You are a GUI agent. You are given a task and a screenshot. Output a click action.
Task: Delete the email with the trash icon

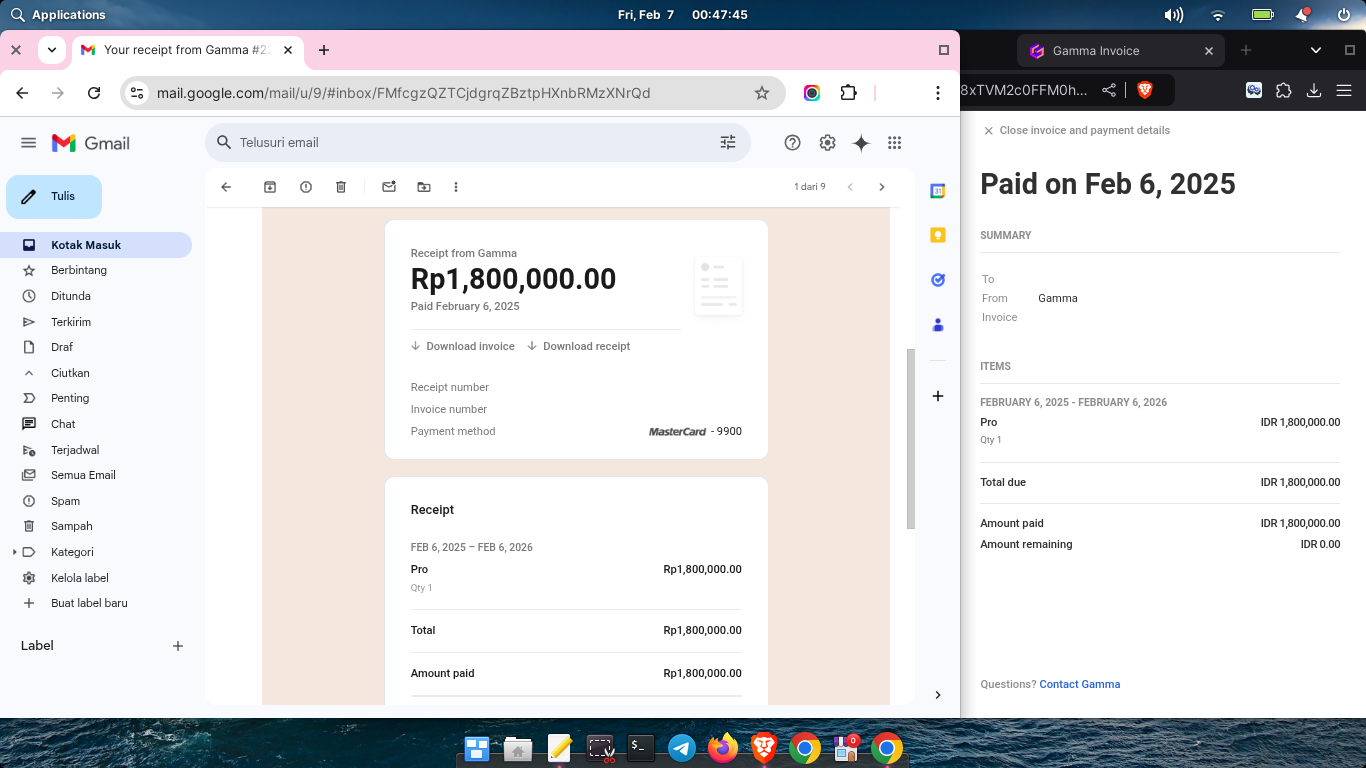341,187
